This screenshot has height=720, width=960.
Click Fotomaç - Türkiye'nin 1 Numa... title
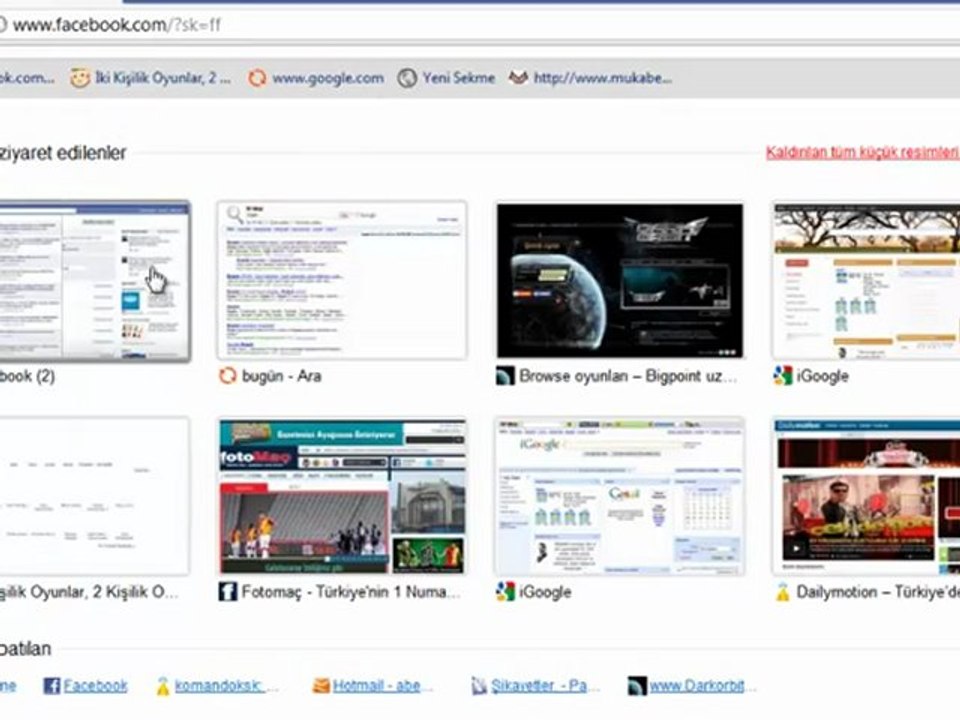tap(351, 592)
